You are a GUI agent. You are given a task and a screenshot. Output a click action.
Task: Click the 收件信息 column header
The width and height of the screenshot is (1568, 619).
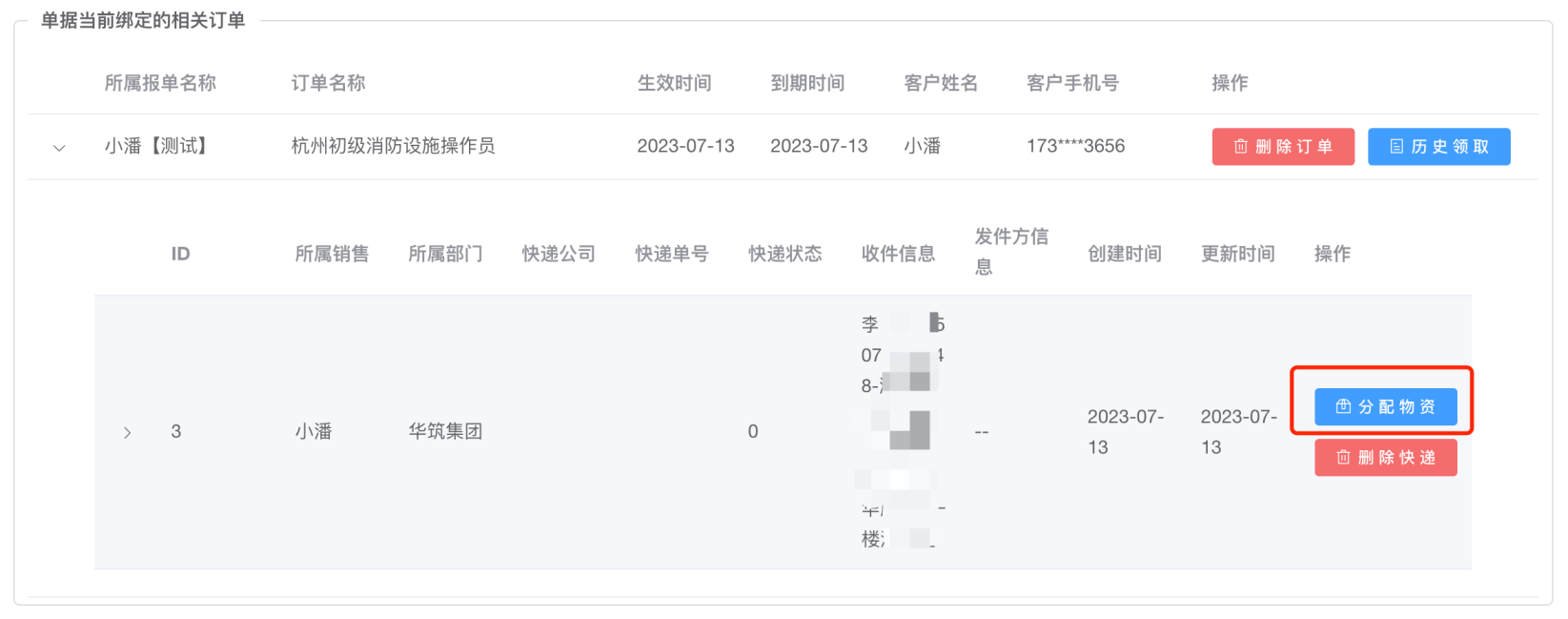coord(898,254)
